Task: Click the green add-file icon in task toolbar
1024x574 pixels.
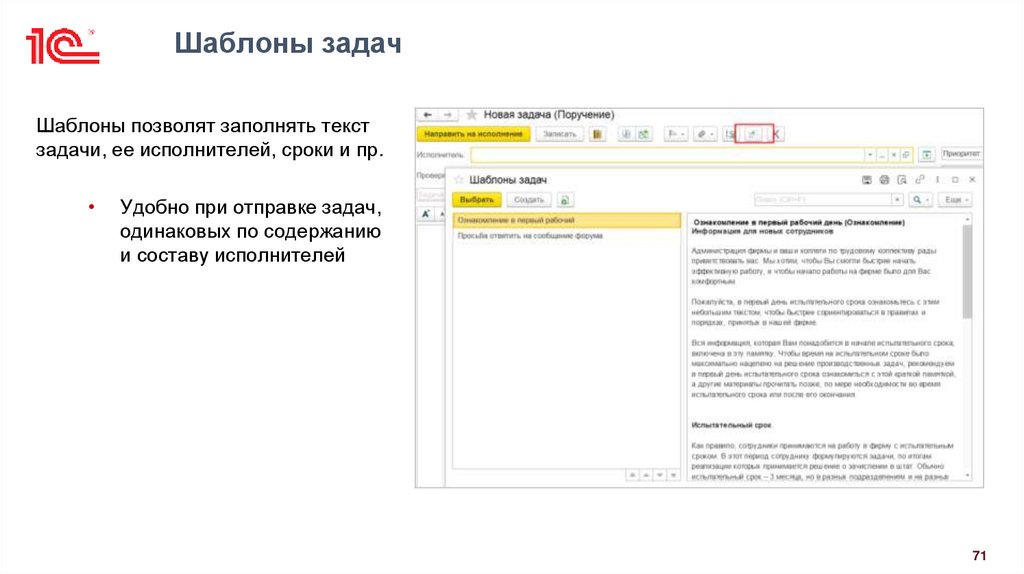Action: (644, 135)
